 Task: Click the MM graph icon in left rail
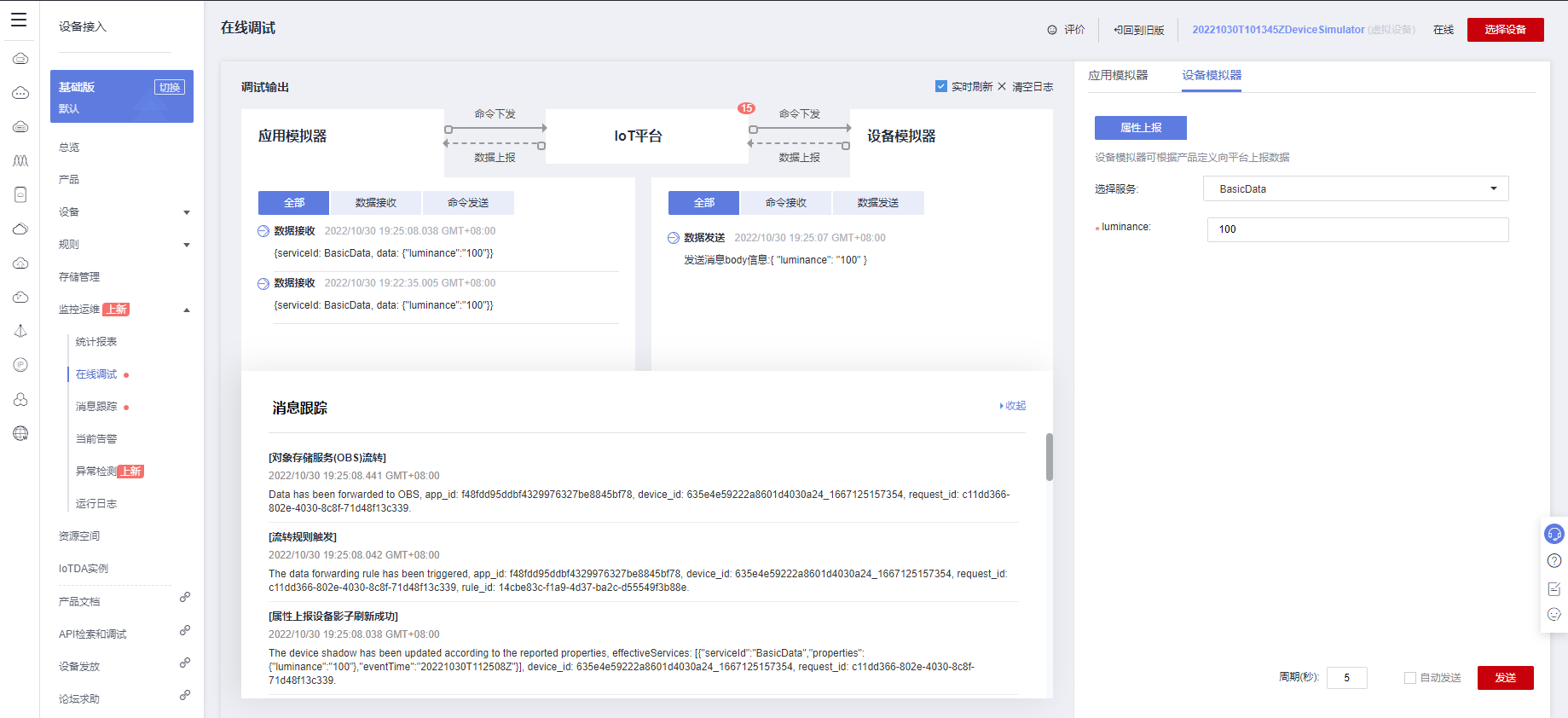20,160
